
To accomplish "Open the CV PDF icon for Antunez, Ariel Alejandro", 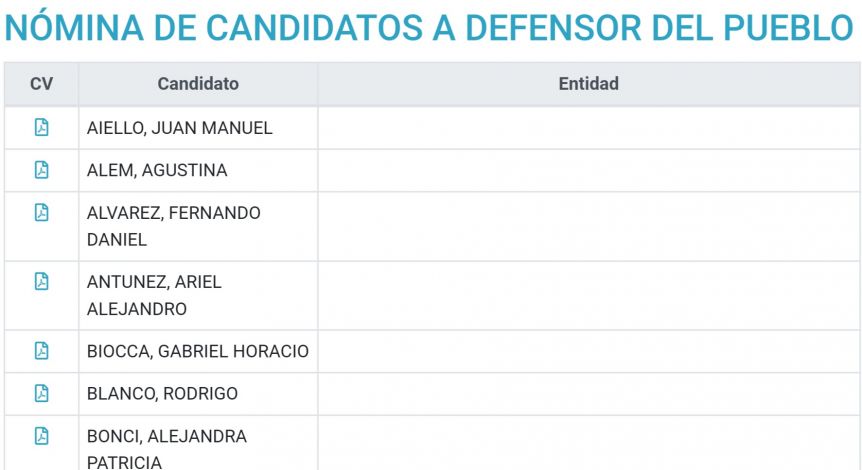I will click(x=41, y=281).
